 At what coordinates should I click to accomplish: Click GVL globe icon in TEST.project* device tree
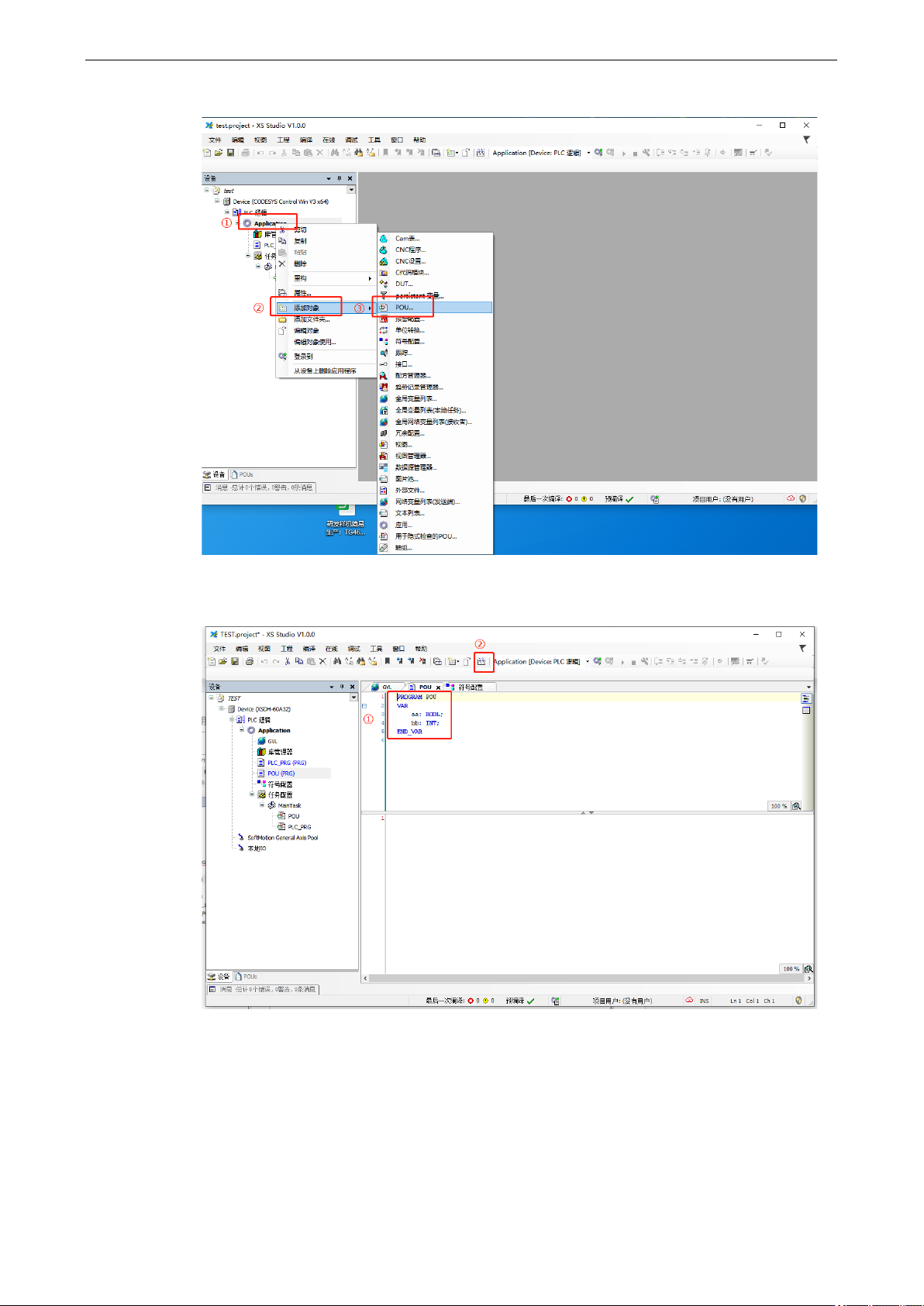261,741
